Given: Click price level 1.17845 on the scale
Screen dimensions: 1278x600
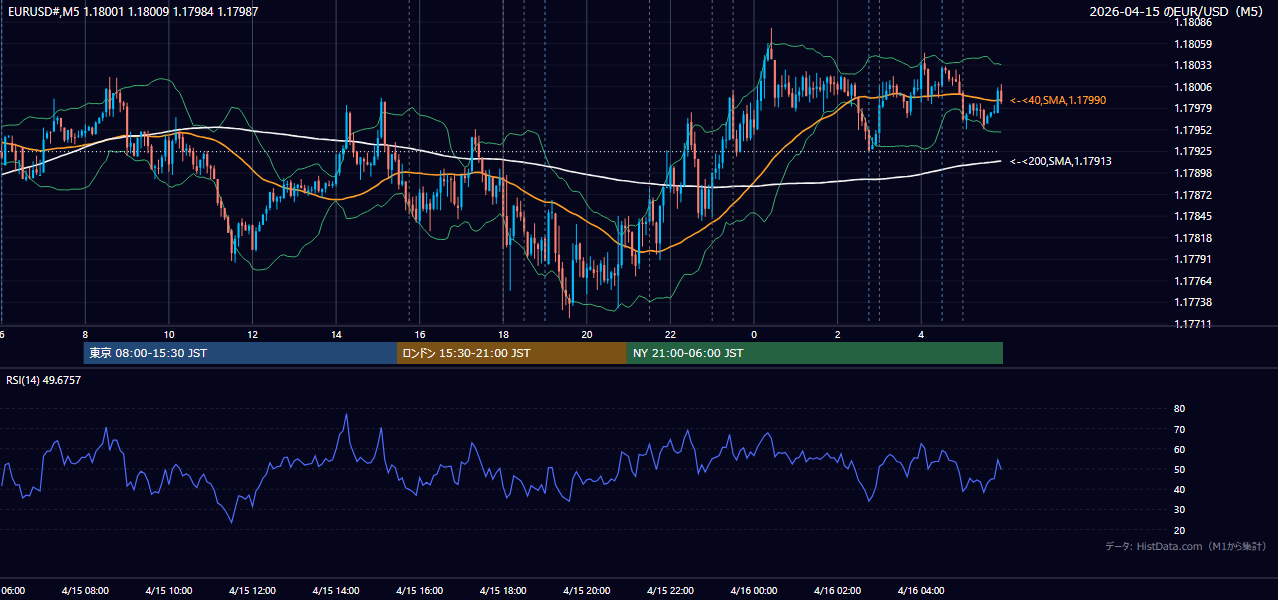Looking at the screenshot, I should click(1193, 216).
